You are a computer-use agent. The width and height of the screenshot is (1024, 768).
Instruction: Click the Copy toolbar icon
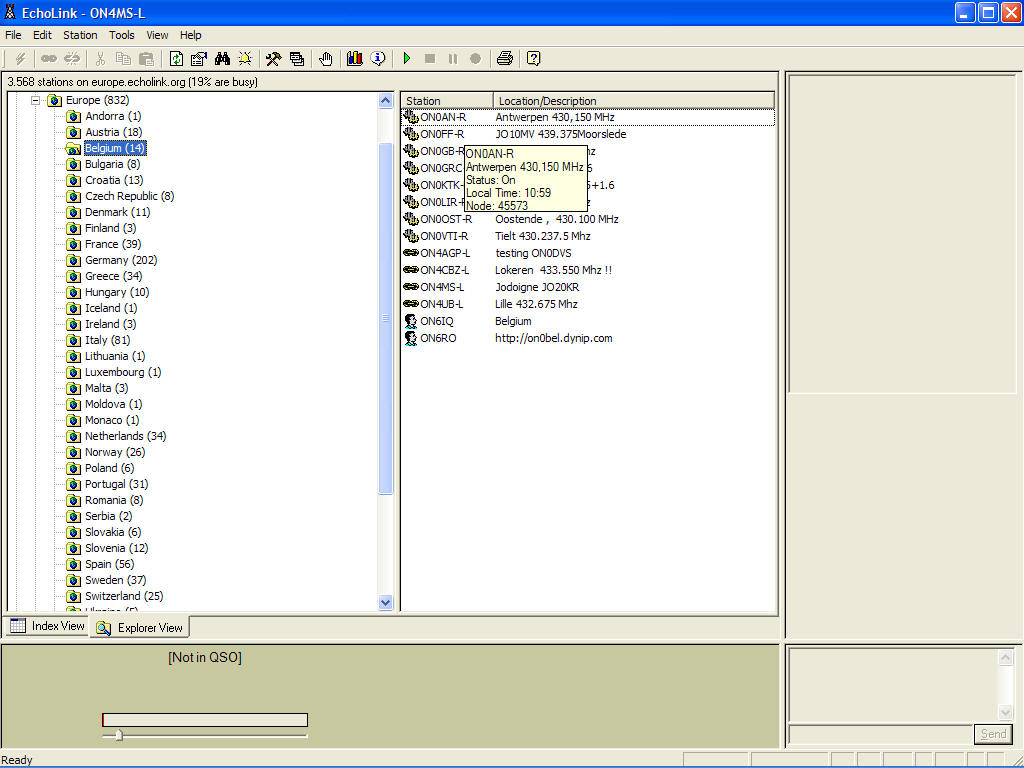pos(123,59)
